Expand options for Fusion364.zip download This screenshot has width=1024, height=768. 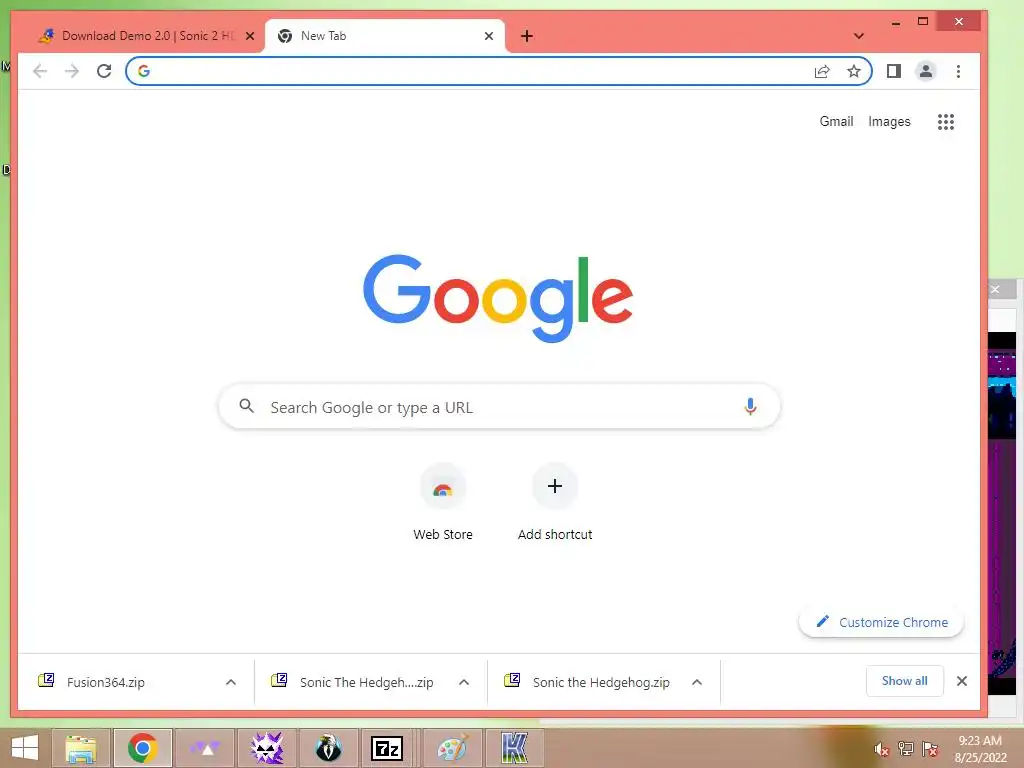[x=231, y=682]
